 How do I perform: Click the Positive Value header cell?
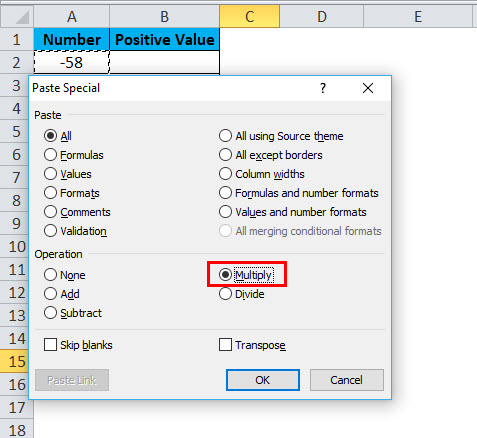coord(165,40)
